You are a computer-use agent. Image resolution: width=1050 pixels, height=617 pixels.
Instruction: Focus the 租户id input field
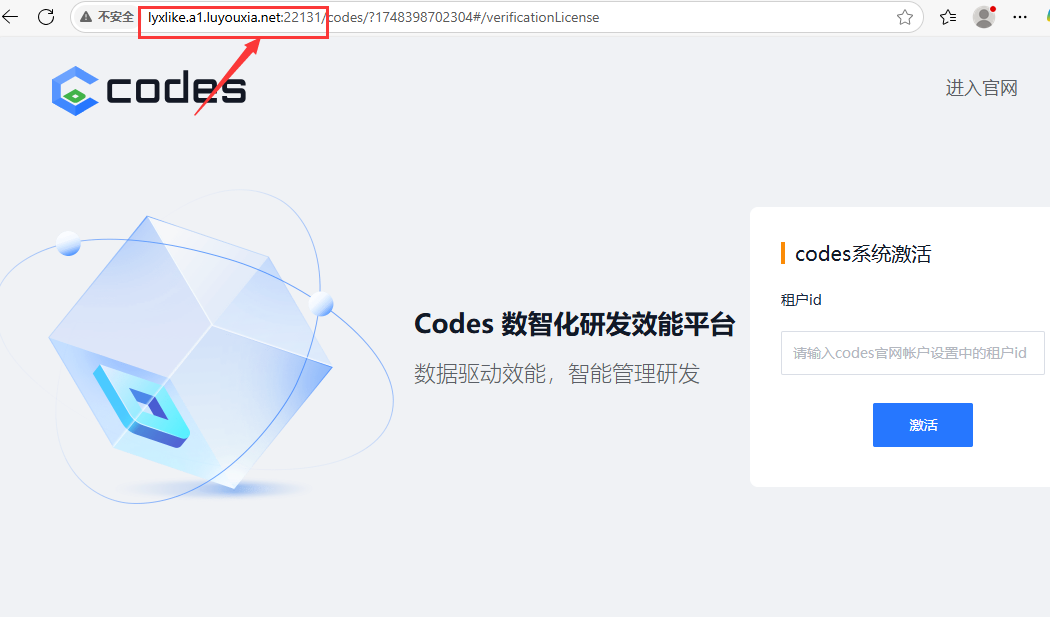[x=912, y=353]
